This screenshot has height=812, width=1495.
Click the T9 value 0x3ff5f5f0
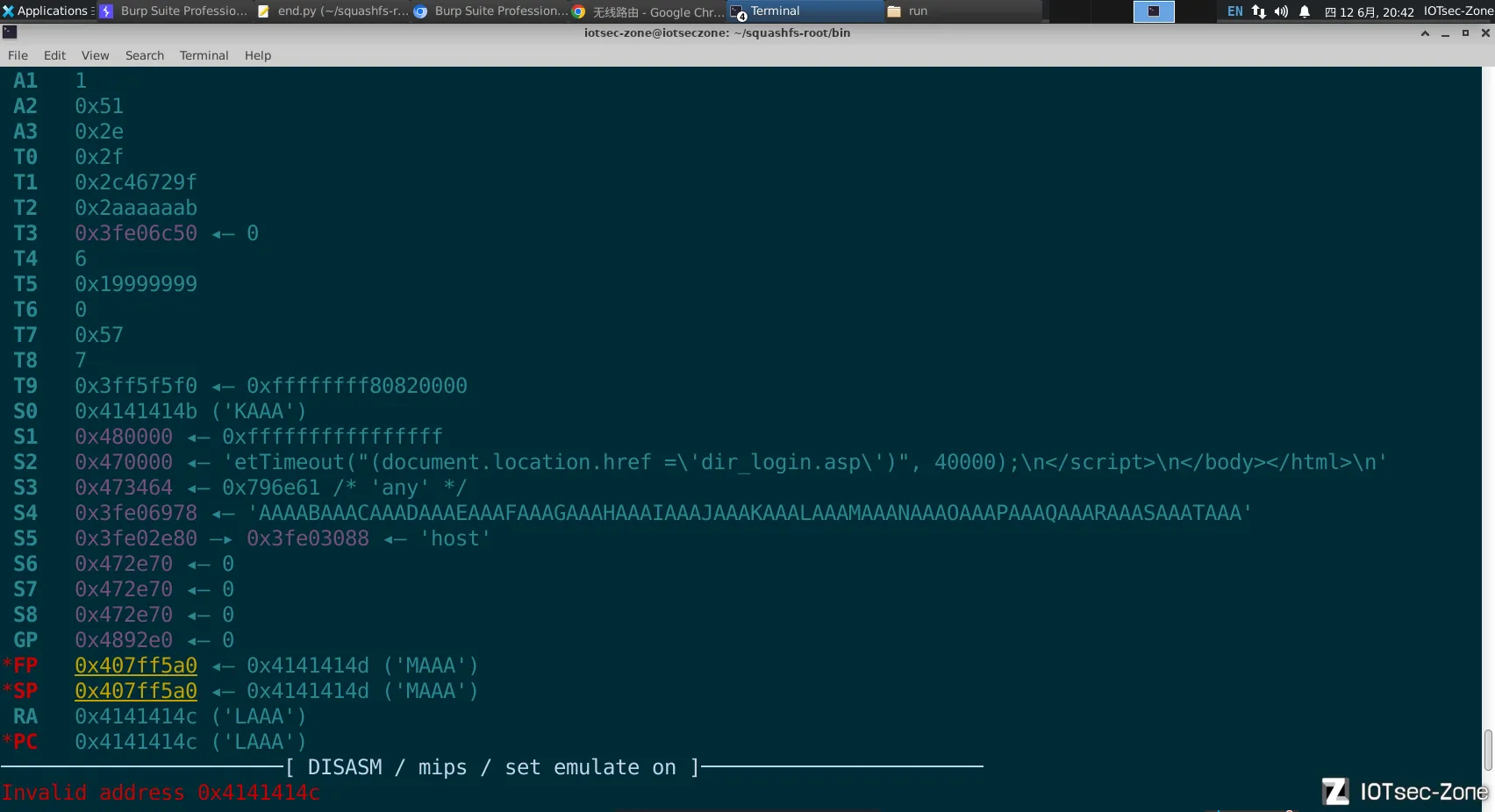pos(136,386)
